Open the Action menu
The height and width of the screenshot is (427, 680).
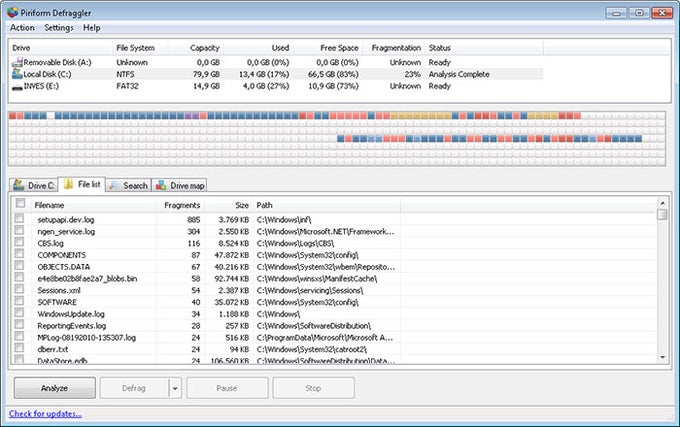22,28
